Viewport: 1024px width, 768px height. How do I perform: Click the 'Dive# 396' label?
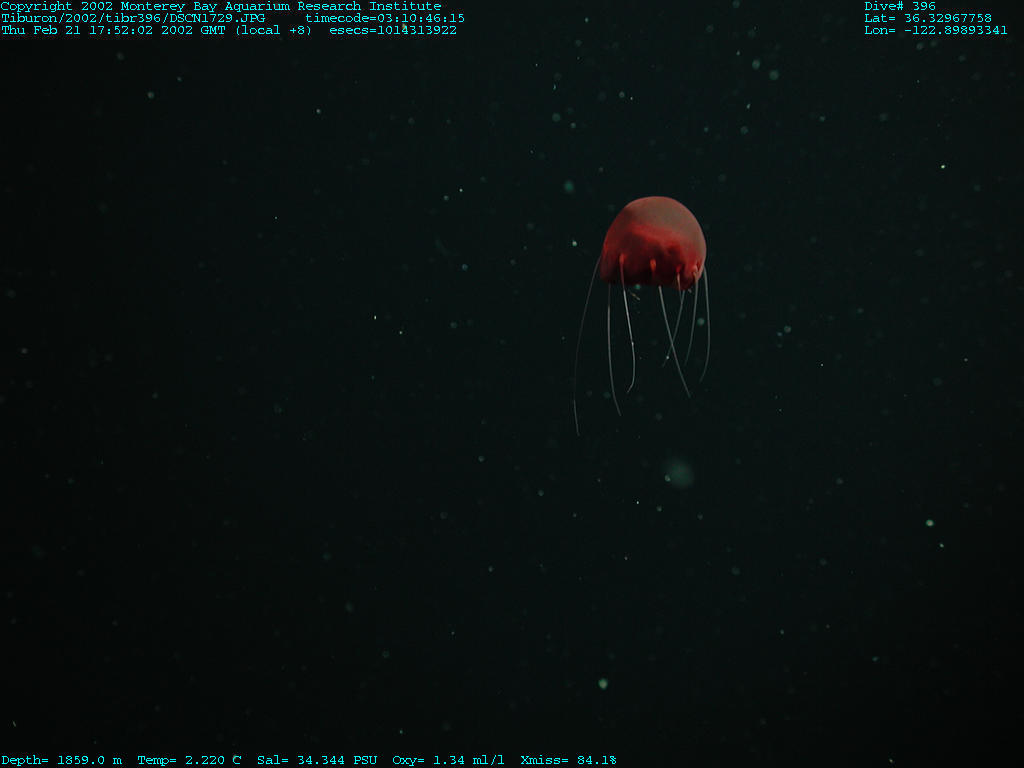tap(899, 7)
